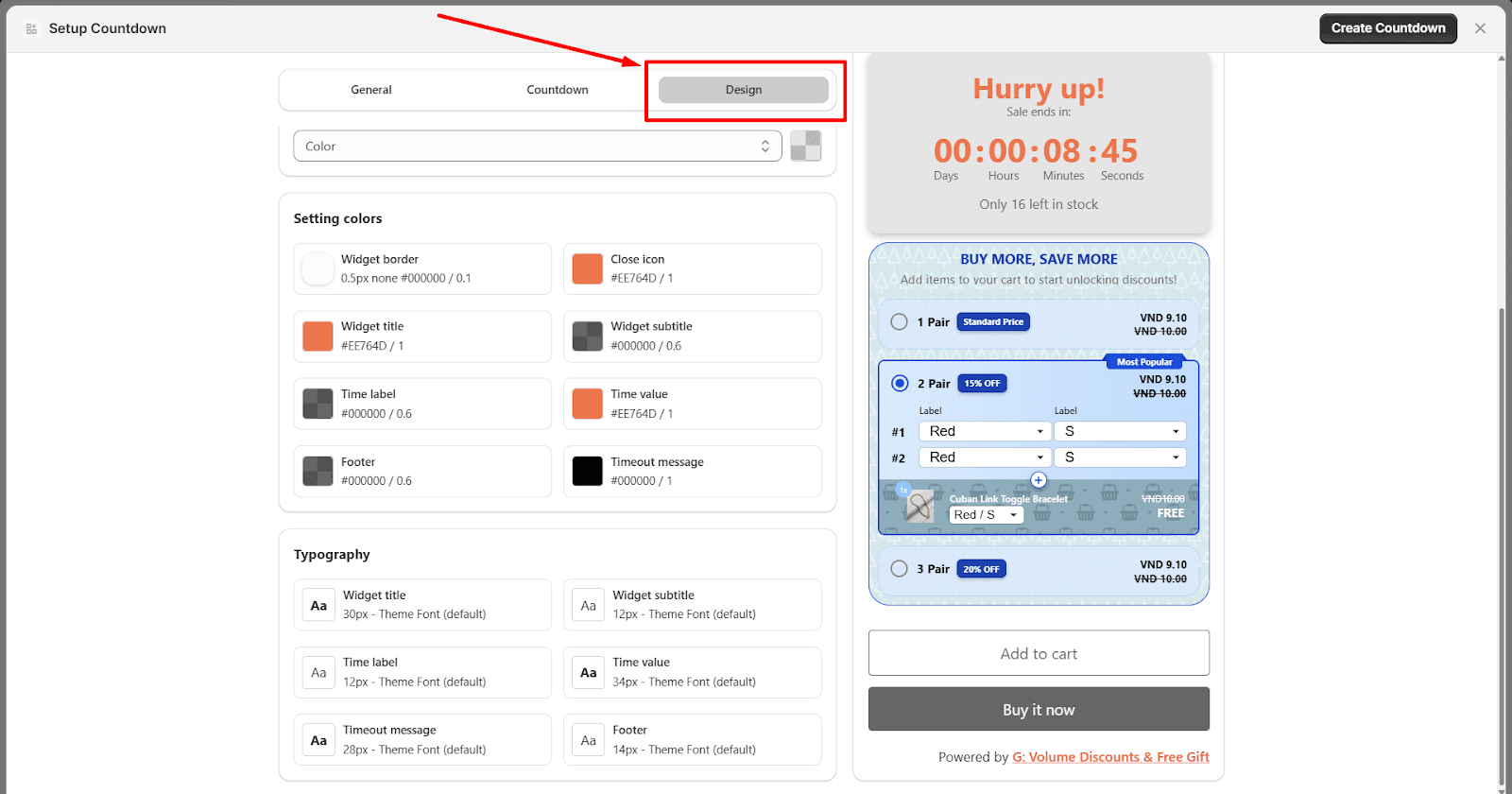Edit the Widget title color swatch
Screen dimensions: 1512x794
point(318,336)
